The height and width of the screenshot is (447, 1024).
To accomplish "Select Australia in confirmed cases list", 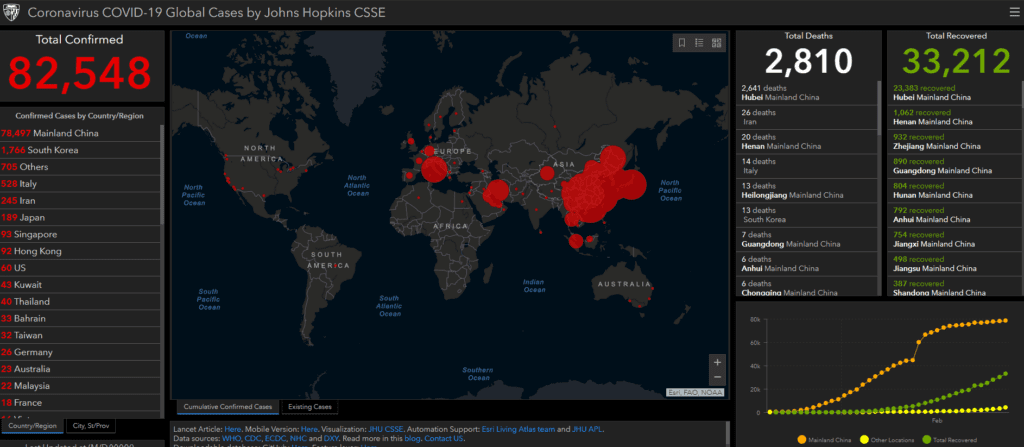I will tap(80, 369).
